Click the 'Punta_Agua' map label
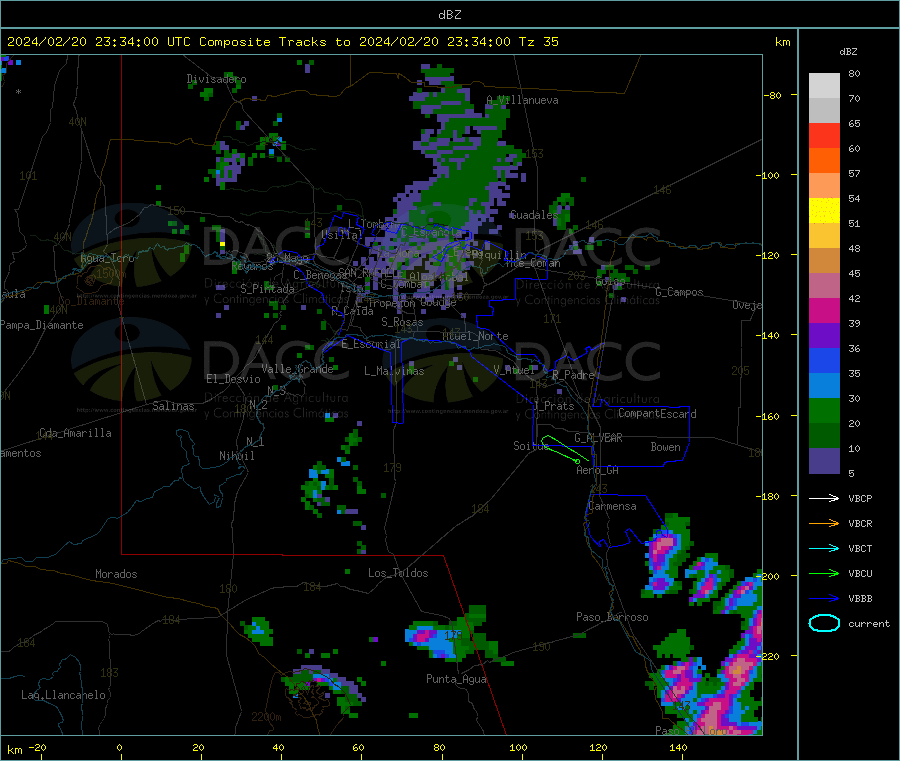This screenshot has height=761, width=900. point(456,680)
